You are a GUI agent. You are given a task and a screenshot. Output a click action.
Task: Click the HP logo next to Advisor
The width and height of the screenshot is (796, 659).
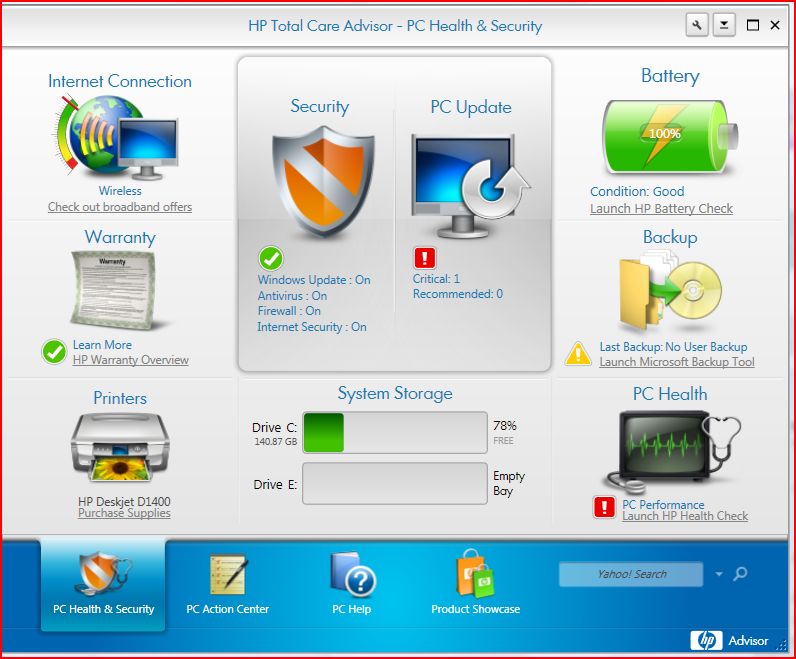point(706,641)
